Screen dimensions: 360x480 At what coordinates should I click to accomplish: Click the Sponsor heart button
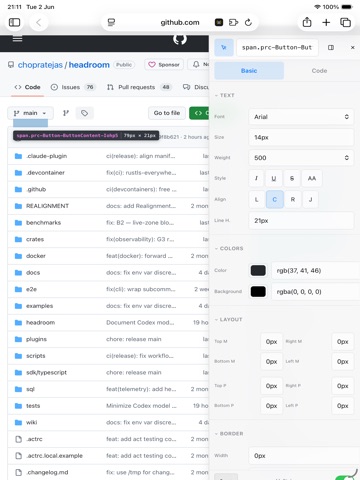[x=164, y=64]
